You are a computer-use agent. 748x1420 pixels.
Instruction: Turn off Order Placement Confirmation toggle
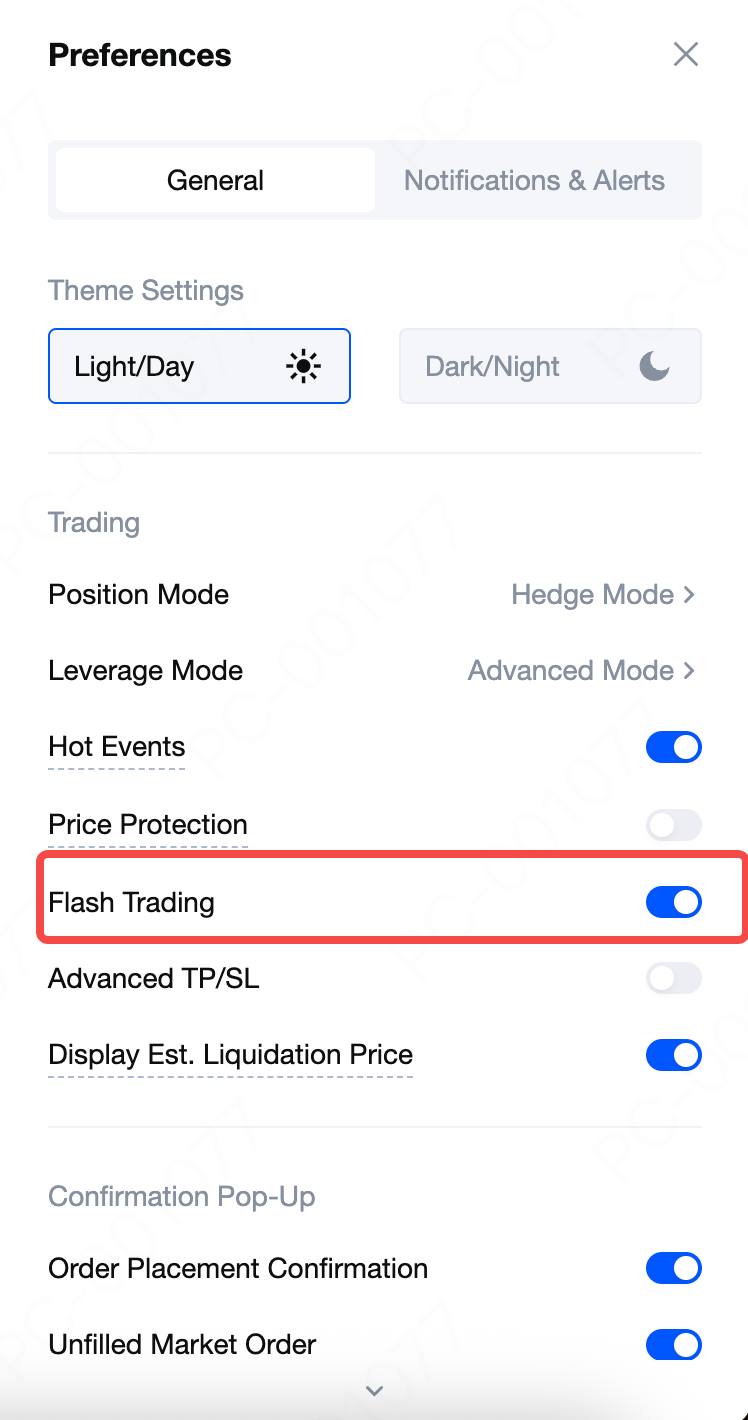tap(673, 1269)
